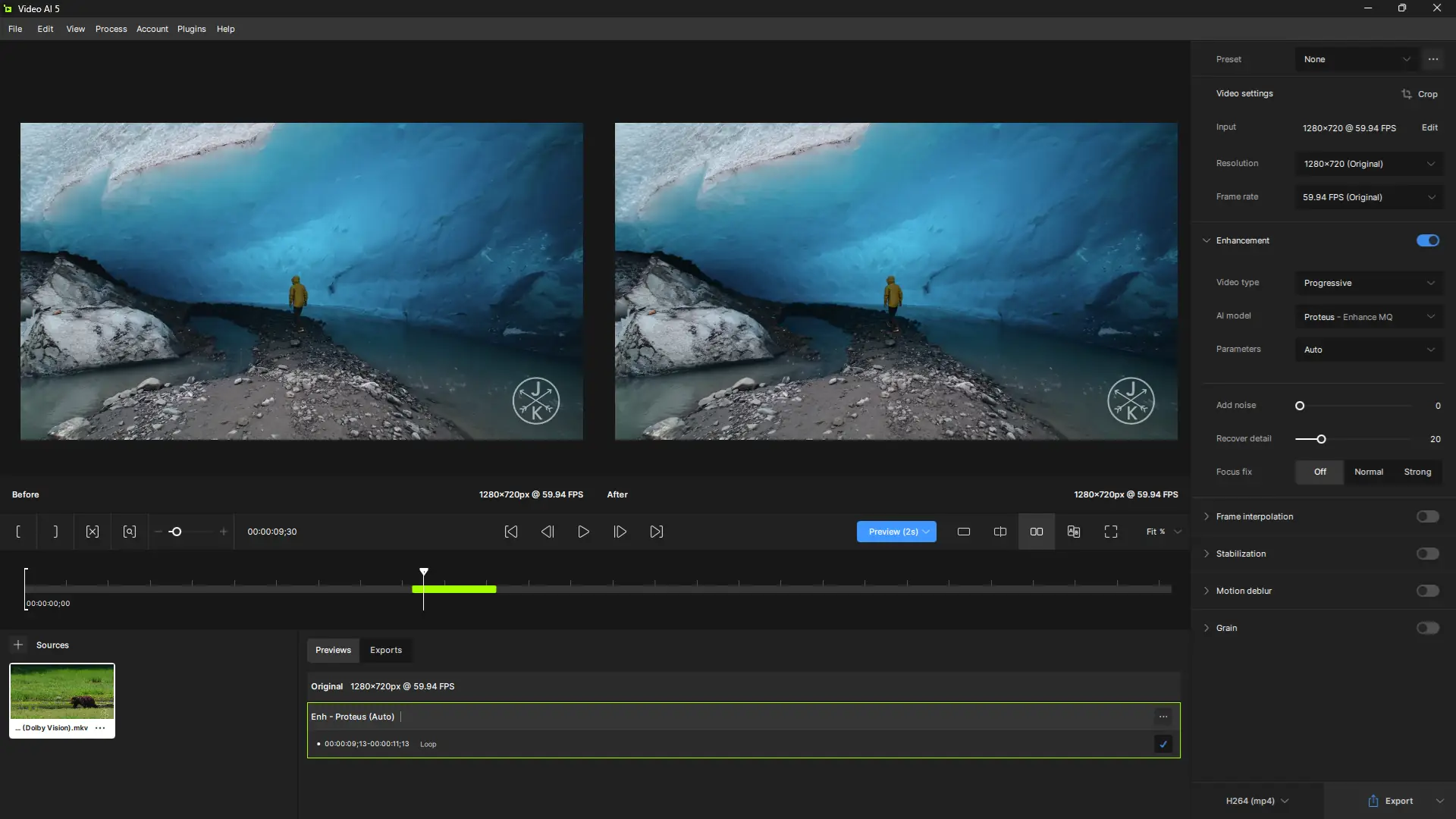This screenshot has width=1456, height=819.
Task: Click the play button
Action: tap(583, 532)
